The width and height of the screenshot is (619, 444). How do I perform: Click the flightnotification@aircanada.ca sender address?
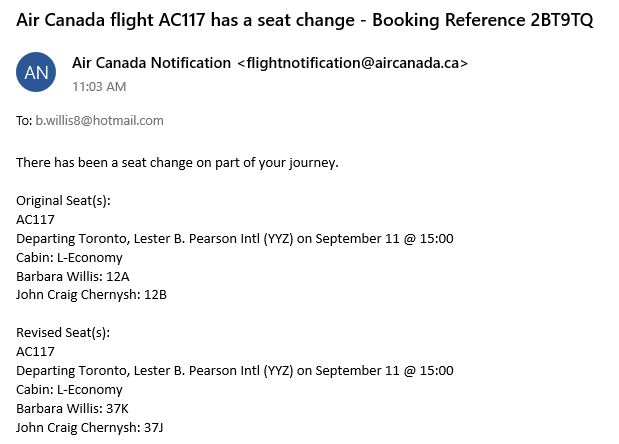(x=352, y=63)
